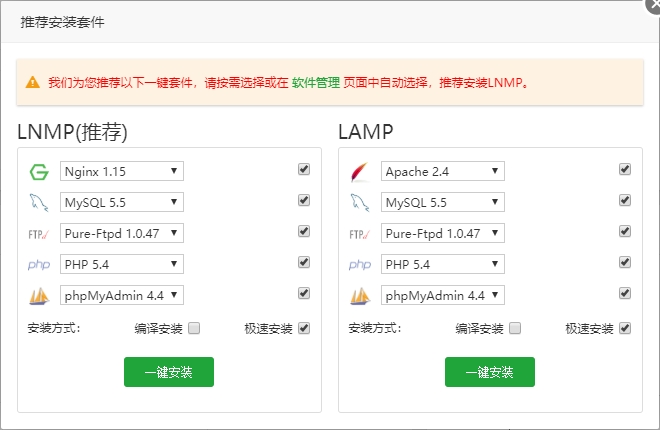Click the PHP logo icon in LNMP
The image size is (660, 430).
point(39,265)
